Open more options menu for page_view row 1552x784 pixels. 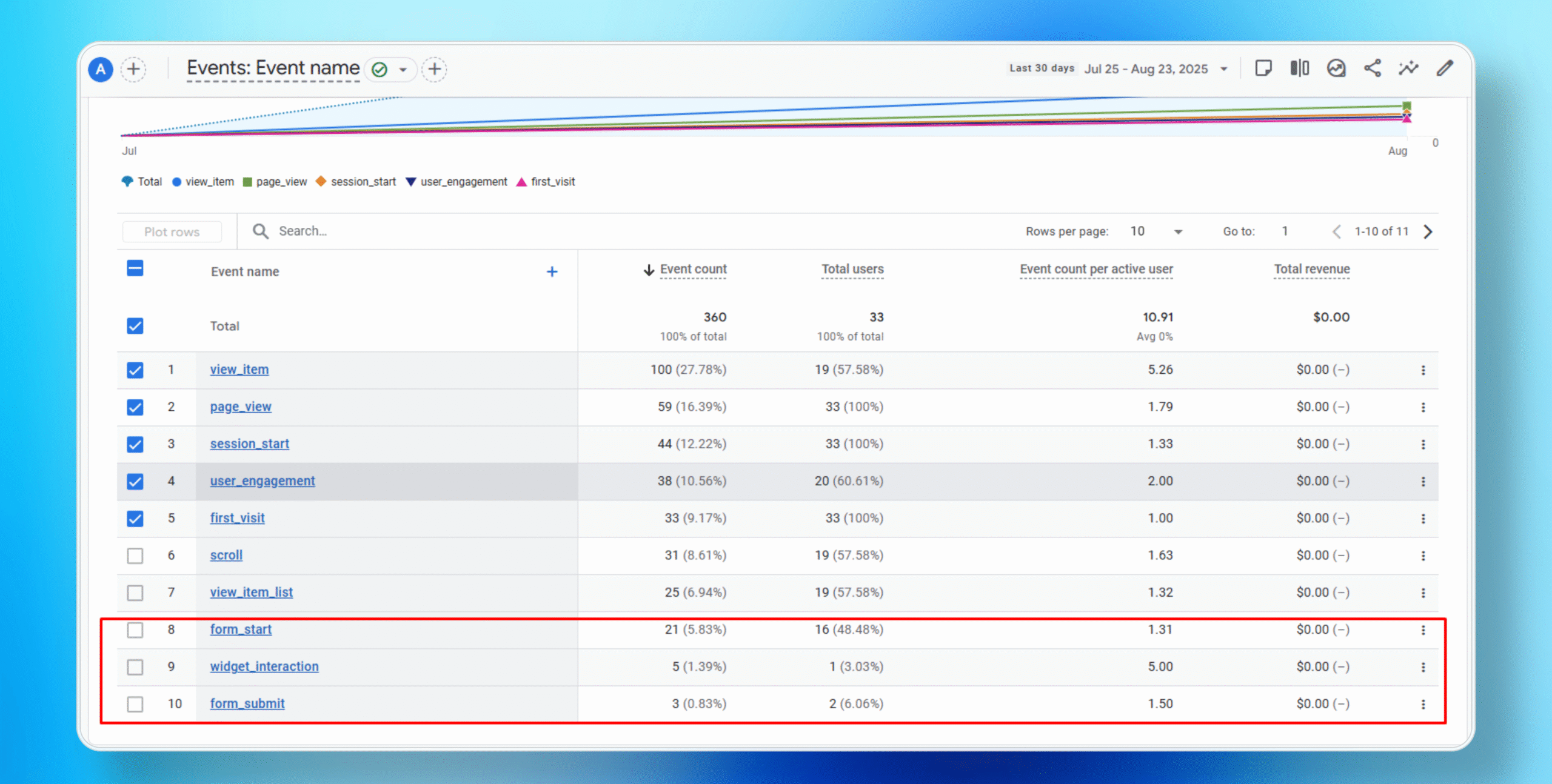pyautogui.click(x=1423, y=407)
